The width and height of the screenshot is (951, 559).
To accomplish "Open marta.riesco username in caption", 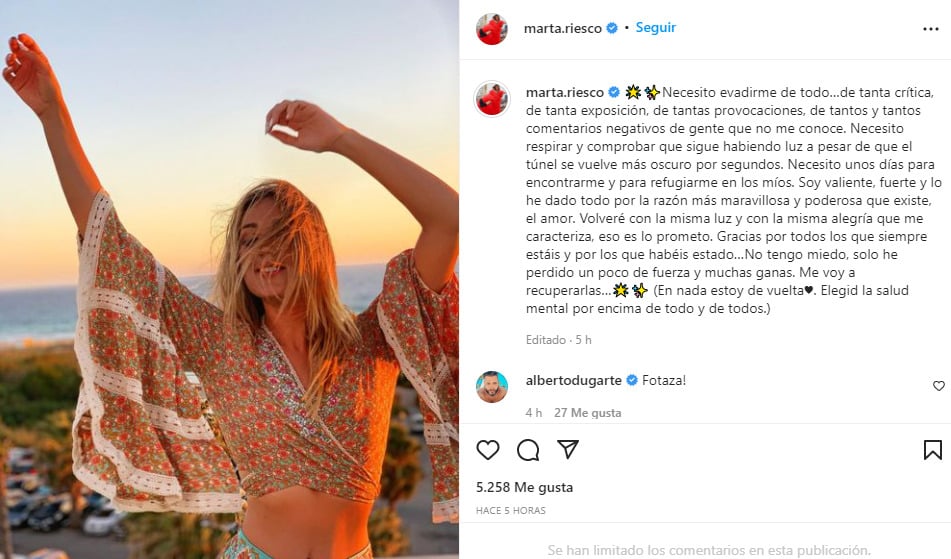I will (x=565, y=93).
